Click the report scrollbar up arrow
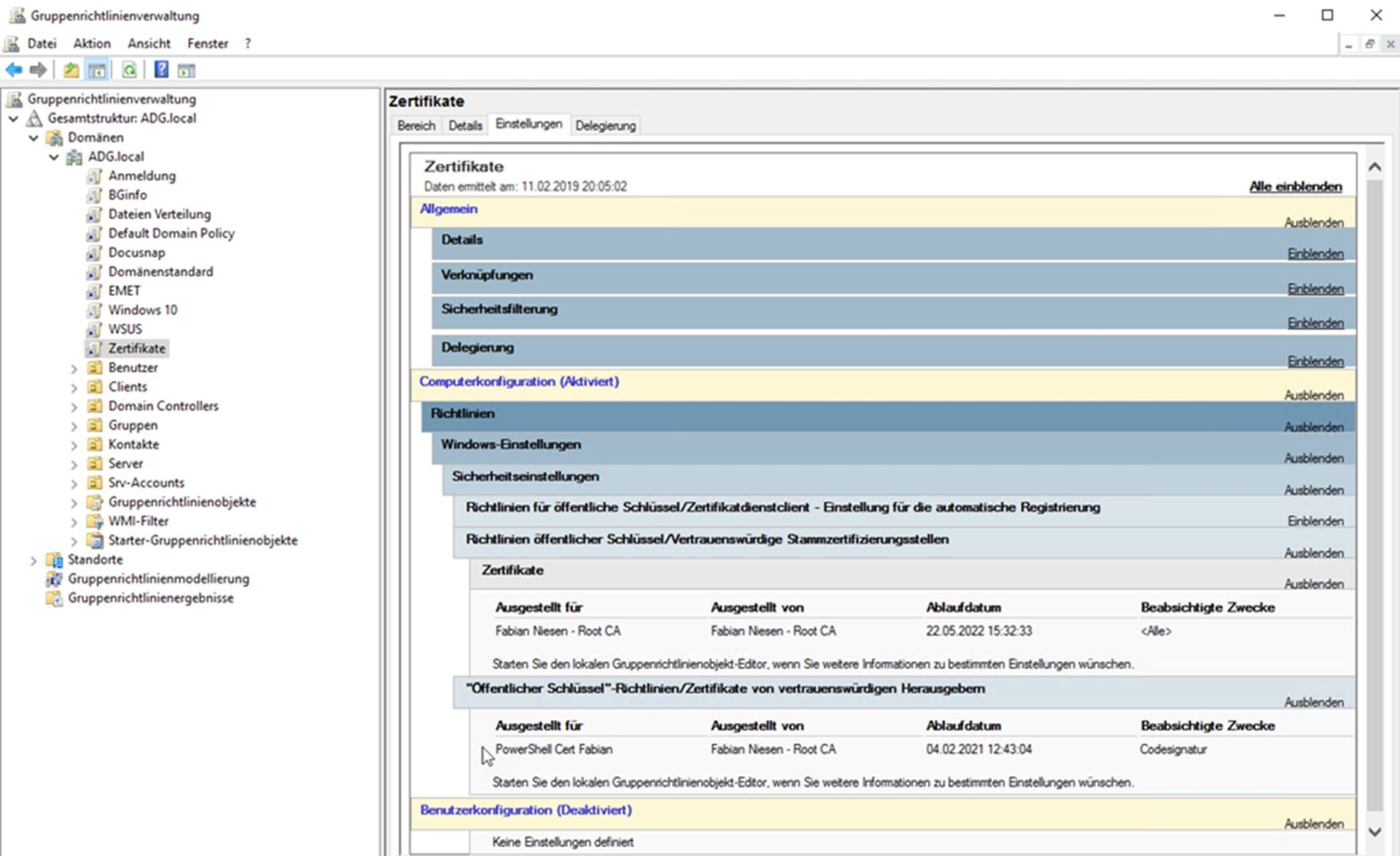Screen dimensions: 1400x856 pos(1375,166)
